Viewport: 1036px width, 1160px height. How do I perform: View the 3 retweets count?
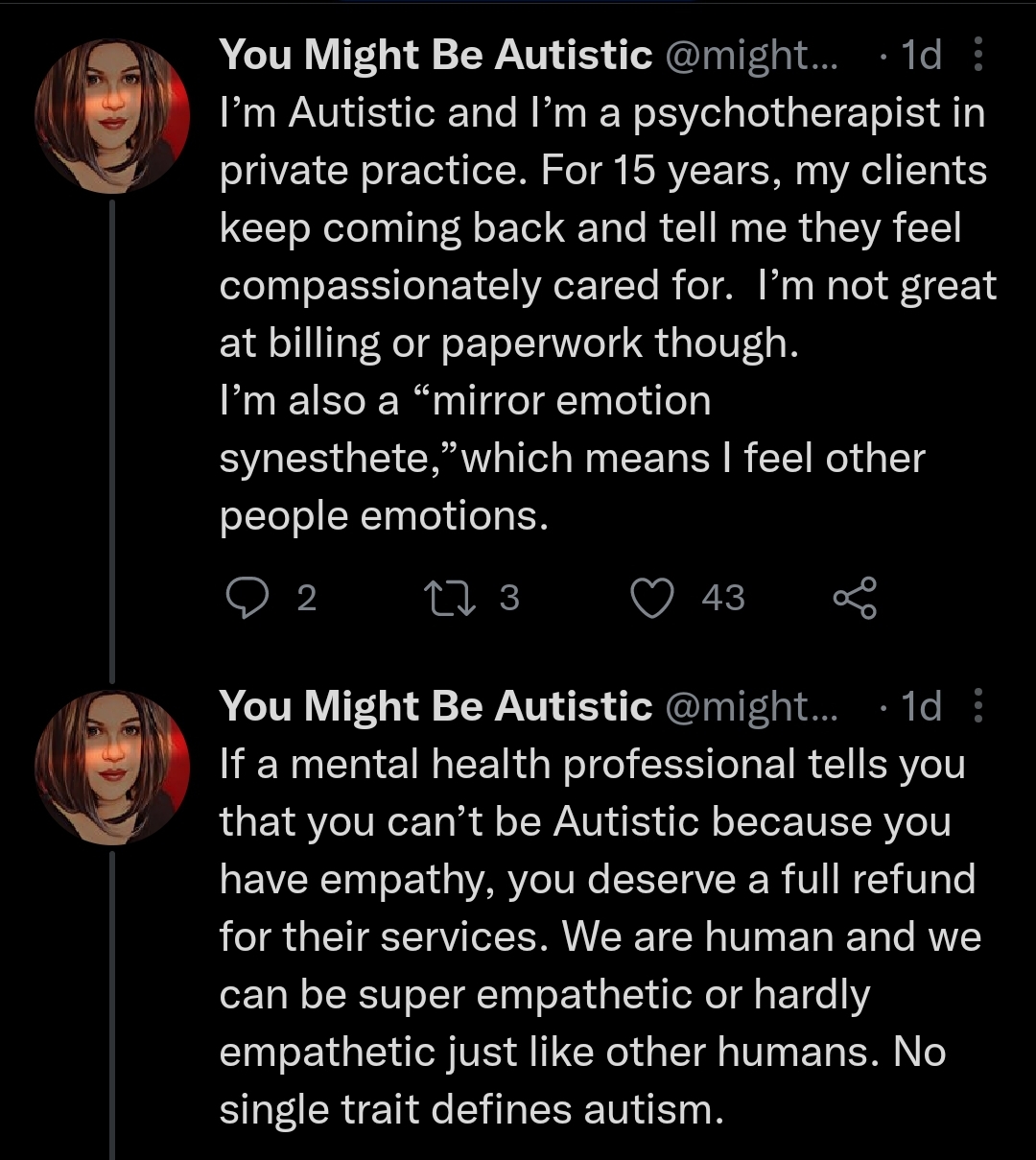pyautogui.click(x=509, y=598)
